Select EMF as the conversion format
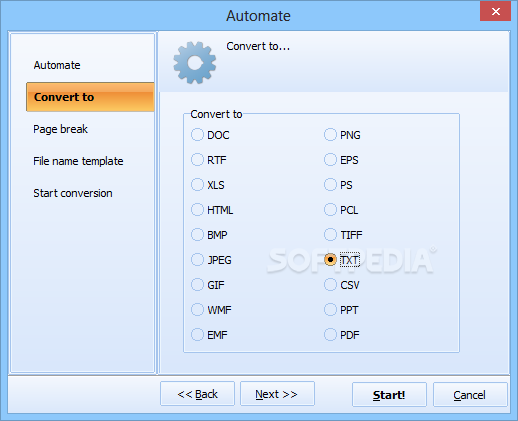 tap(197, 335)
